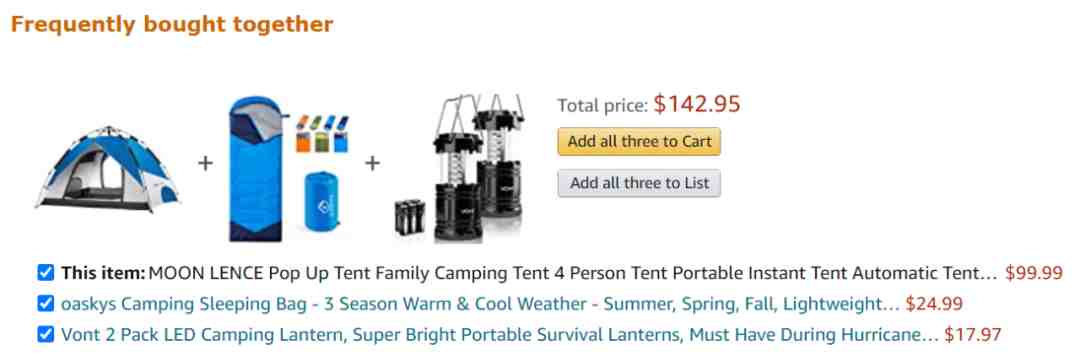Untick the Vont LED Camping Lantern checkbox
This screenshot has height=361, width=1080.
tap(45, 335)
